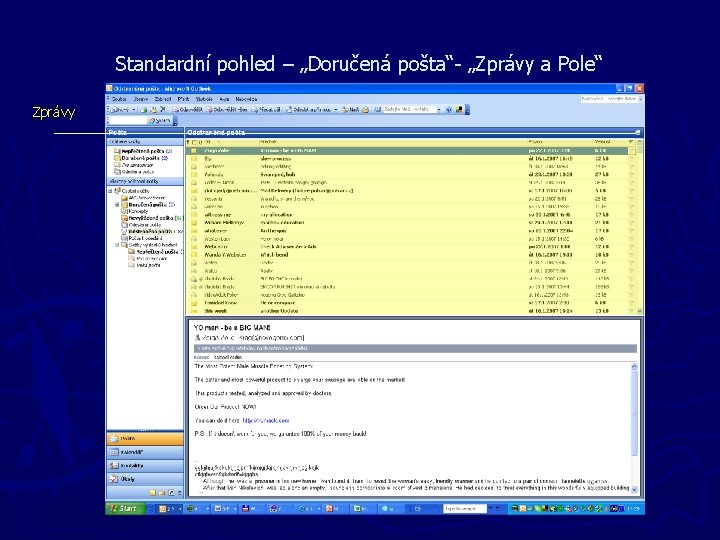This screenshot has height=540, width=720.
Task: Click the Odeslat a přijmout button
Action: point(309,110)
